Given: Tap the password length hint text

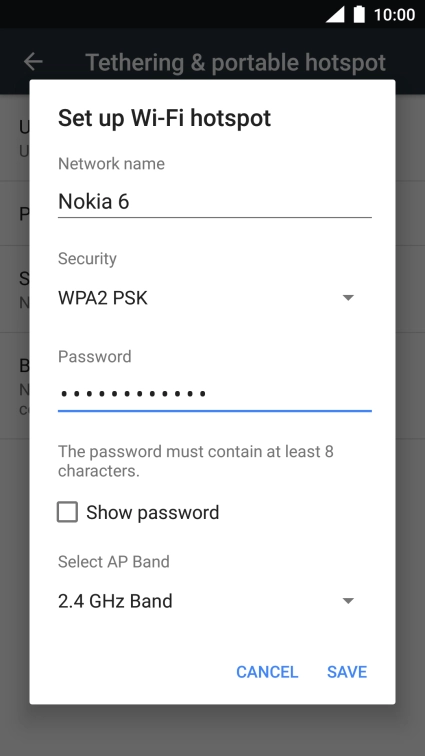Looking at the screenshot, I should [195, 461].
